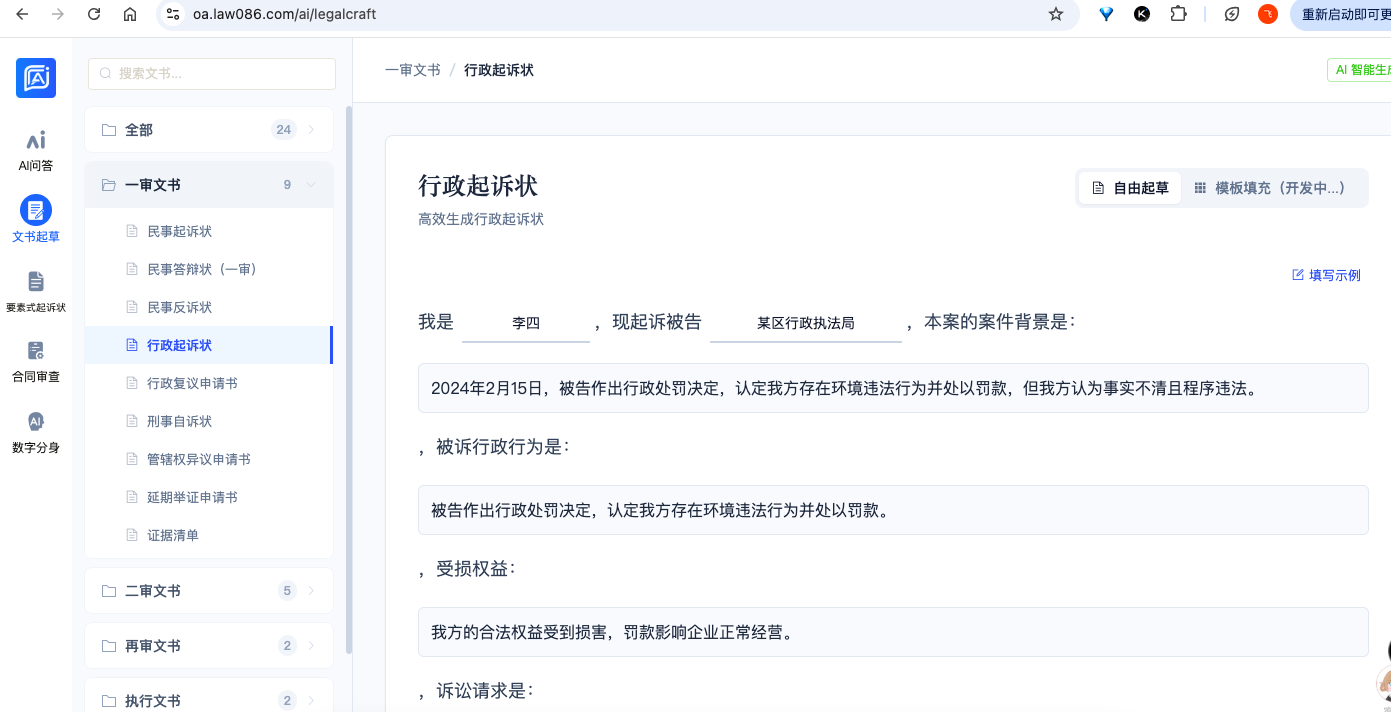
Task: Switch to 模板填充（开发中...）tab
Action: 1270,188
